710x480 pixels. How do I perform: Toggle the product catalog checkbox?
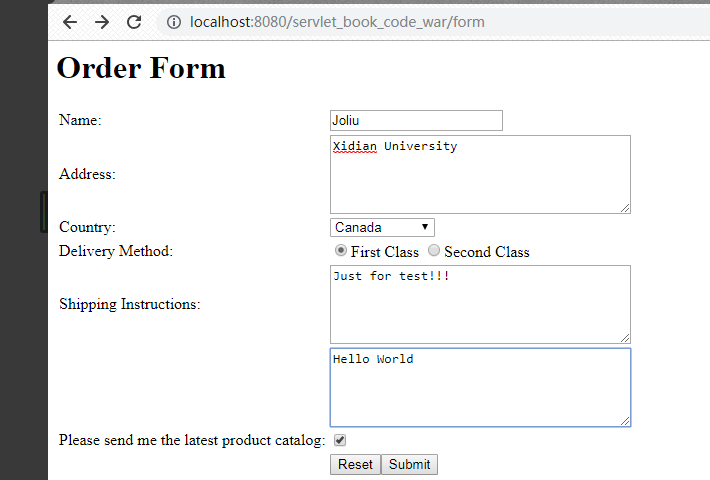[340, 440]
